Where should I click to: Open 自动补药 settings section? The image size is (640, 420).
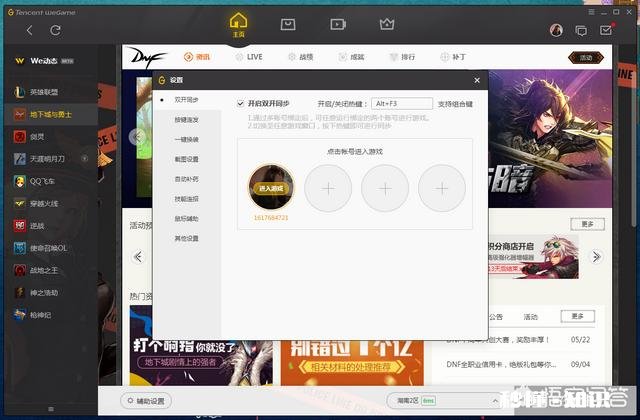[x=187, y=179]
